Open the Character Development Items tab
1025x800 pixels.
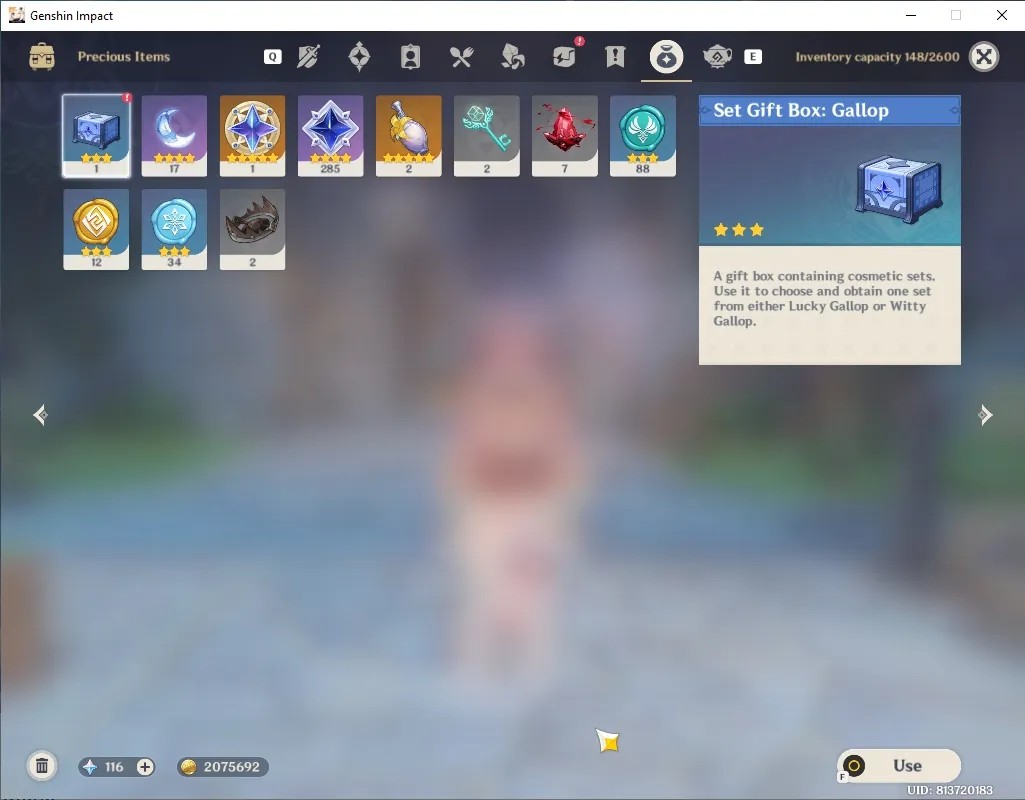(x=411, y=57)
